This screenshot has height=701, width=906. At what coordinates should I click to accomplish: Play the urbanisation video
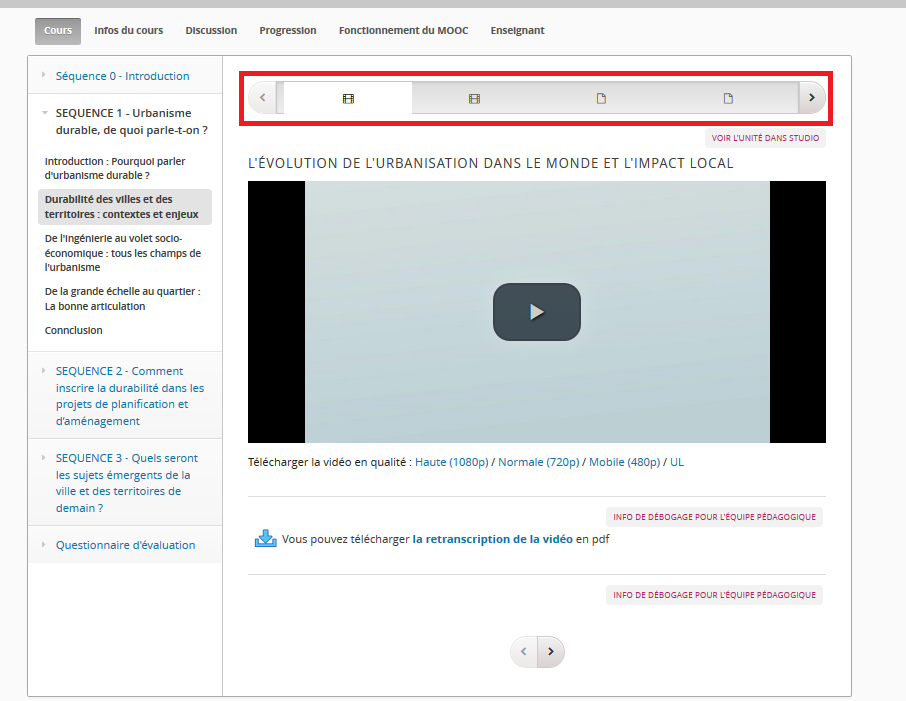point(536,312)
